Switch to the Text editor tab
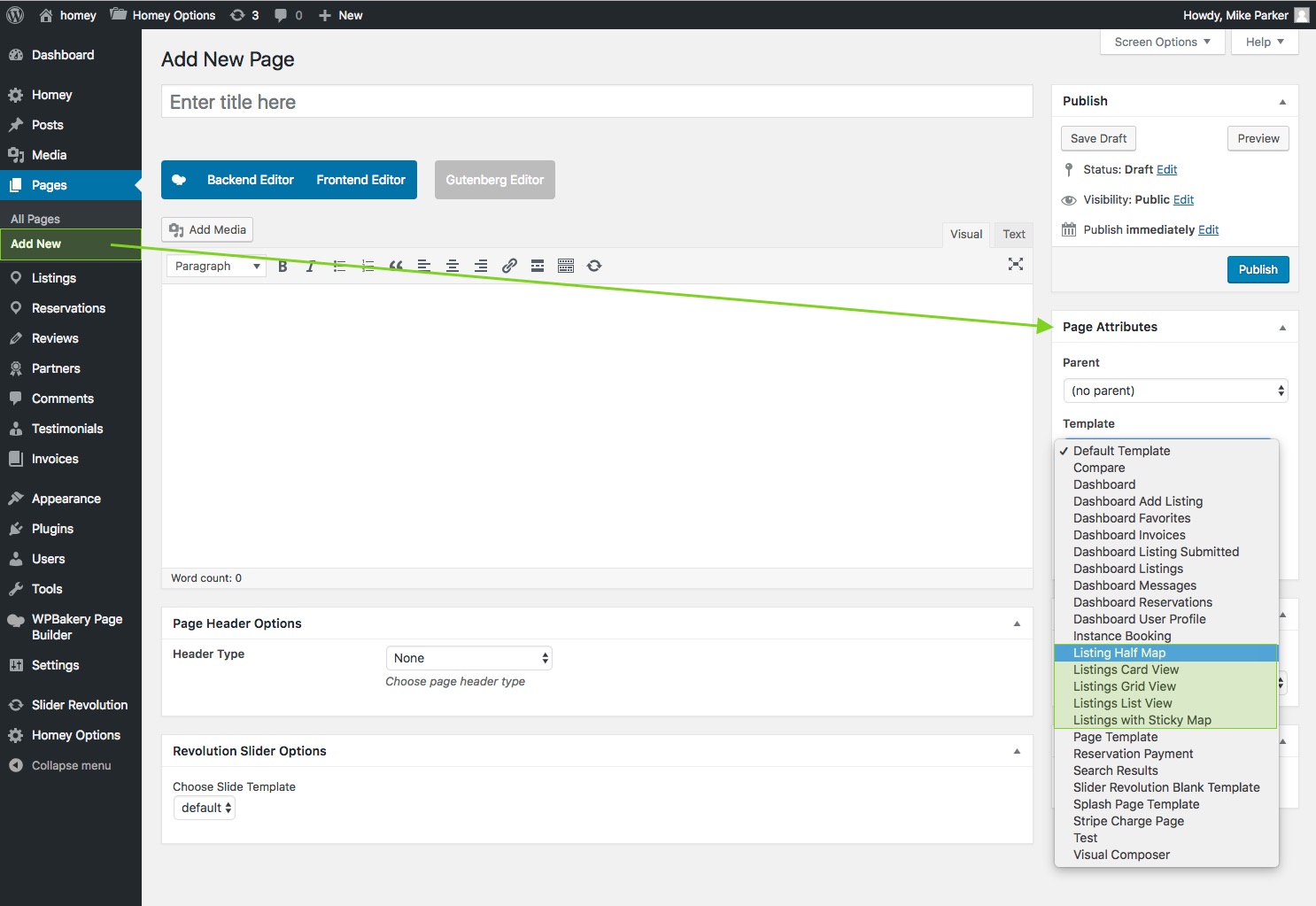The width and height of the screenshot is (1316, 906). click(x=1014, y=234)
